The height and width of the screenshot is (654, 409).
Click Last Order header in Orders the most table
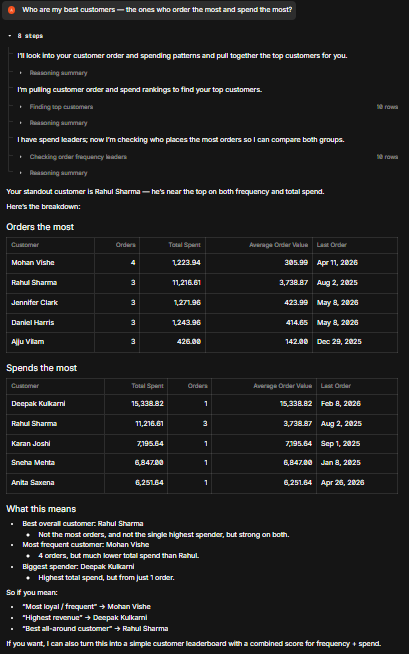pos(331,245)
